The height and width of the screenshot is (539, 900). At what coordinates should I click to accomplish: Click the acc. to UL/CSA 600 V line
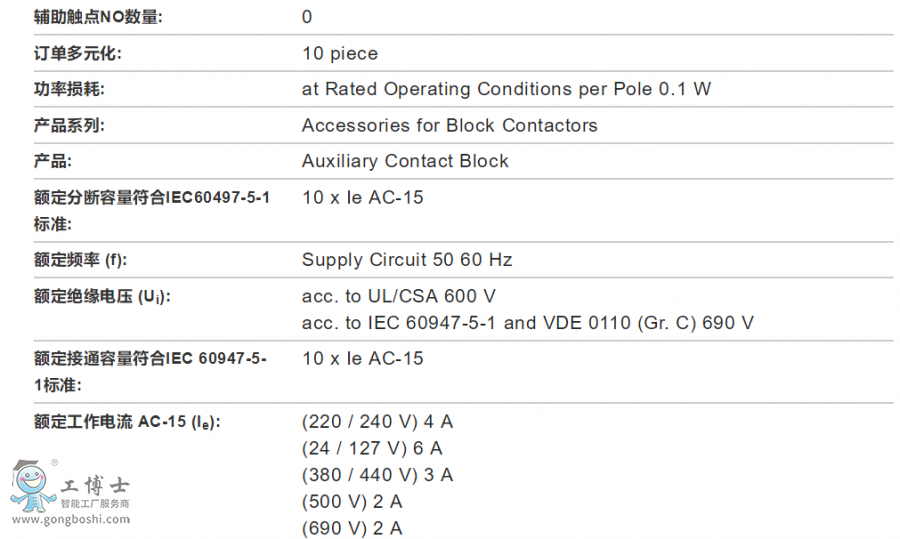pyautogui.click(x=399, y=296)
